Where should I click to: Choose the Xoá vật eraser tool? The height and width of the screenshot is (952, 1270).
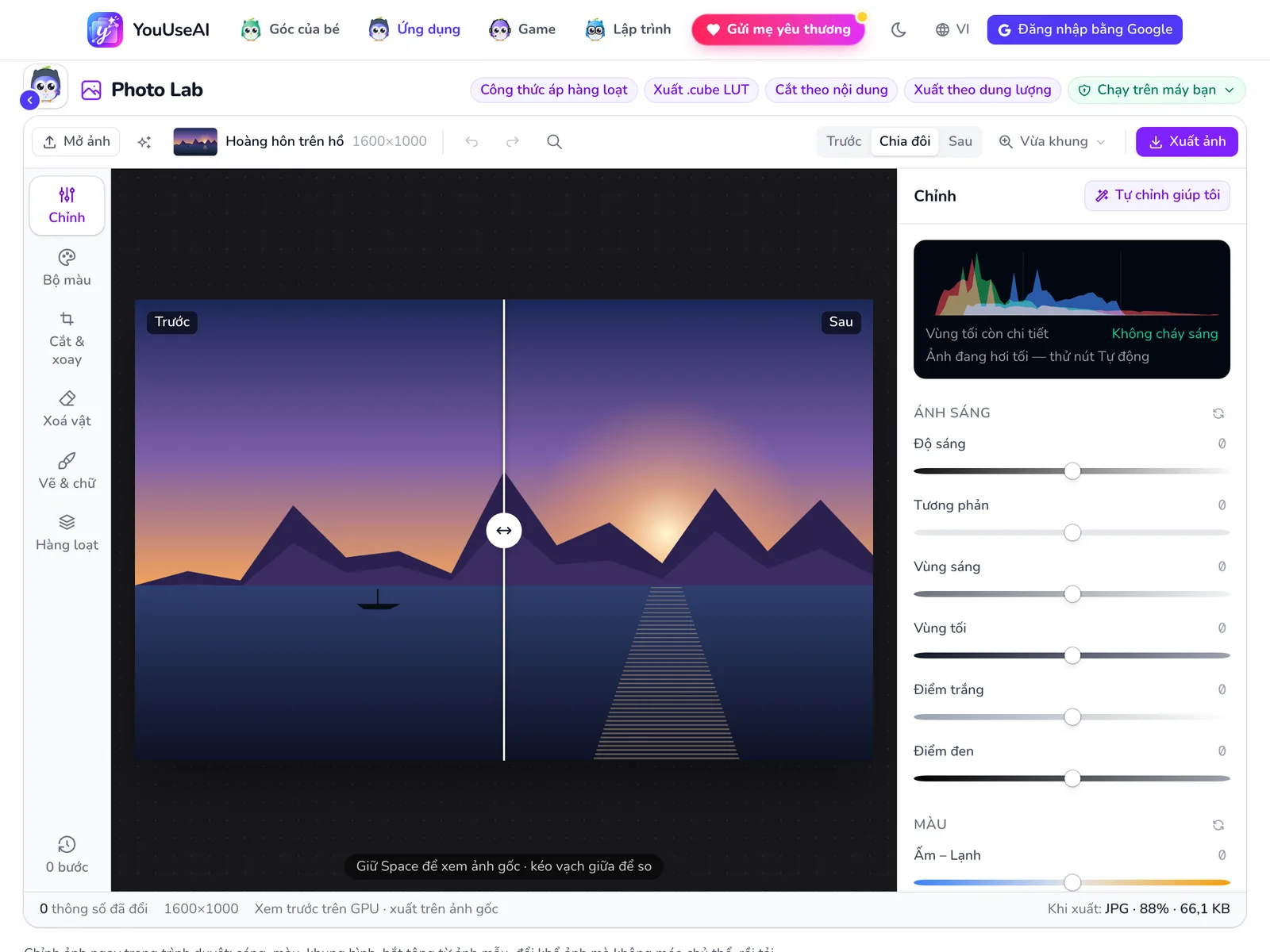click(x=67, y=409)
